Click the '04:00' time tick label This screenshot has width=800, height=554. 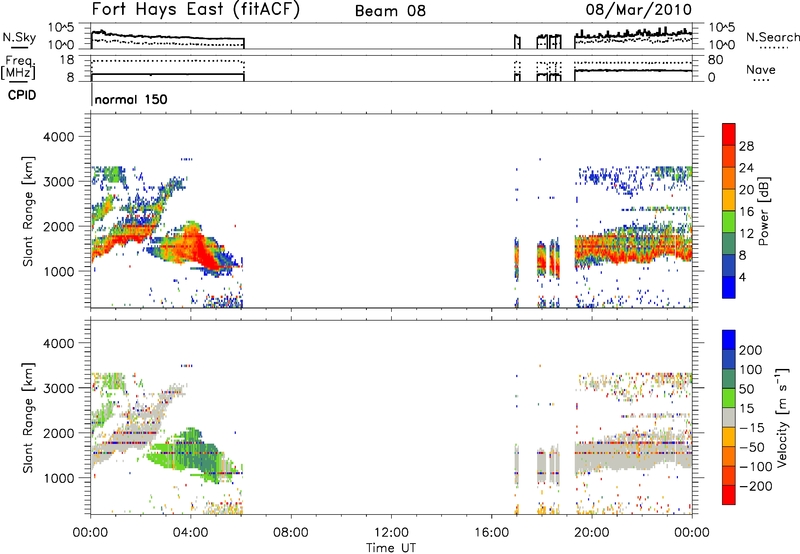tap(191, 533)
